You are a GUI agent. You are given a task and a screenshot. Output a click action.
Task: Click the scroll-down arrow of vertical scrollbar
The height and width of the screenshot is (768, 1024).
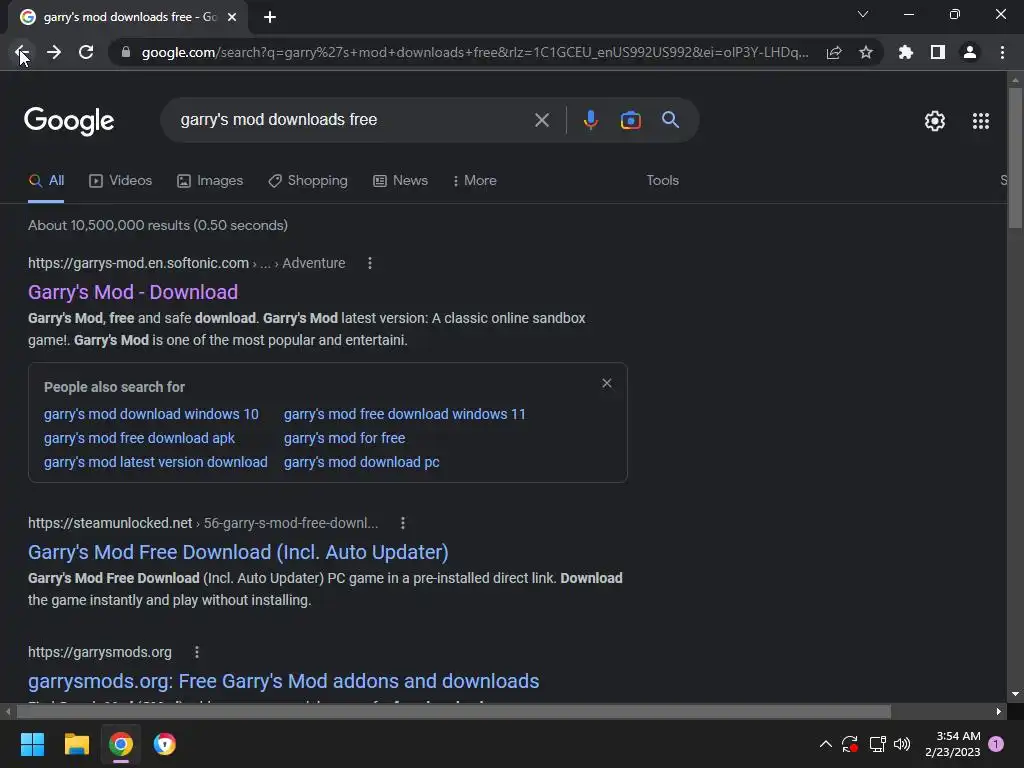(x=1015, y=694)
